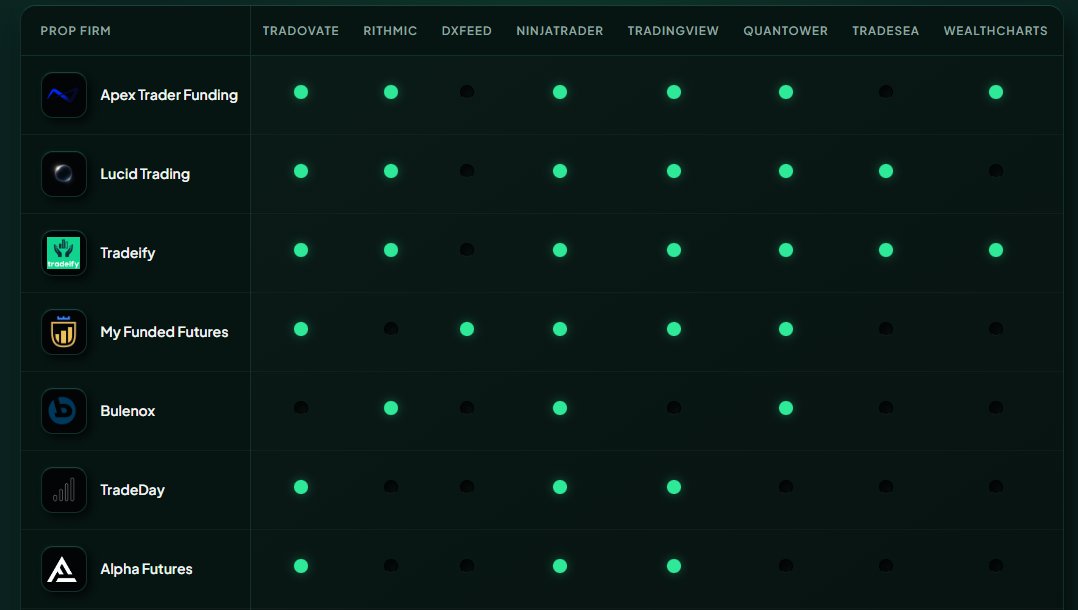Click Alpha Futures' green TradingView dot
The height and width of the screenshot is (610, 1078).
674,567
